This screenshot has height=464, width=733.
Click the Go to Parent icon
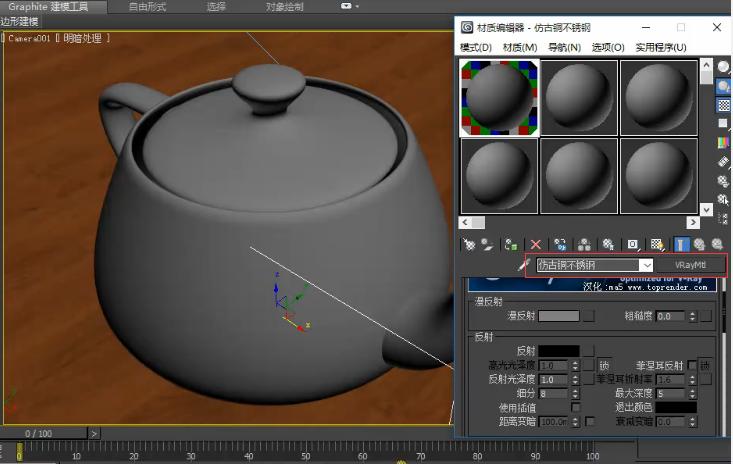click(699, 244)
